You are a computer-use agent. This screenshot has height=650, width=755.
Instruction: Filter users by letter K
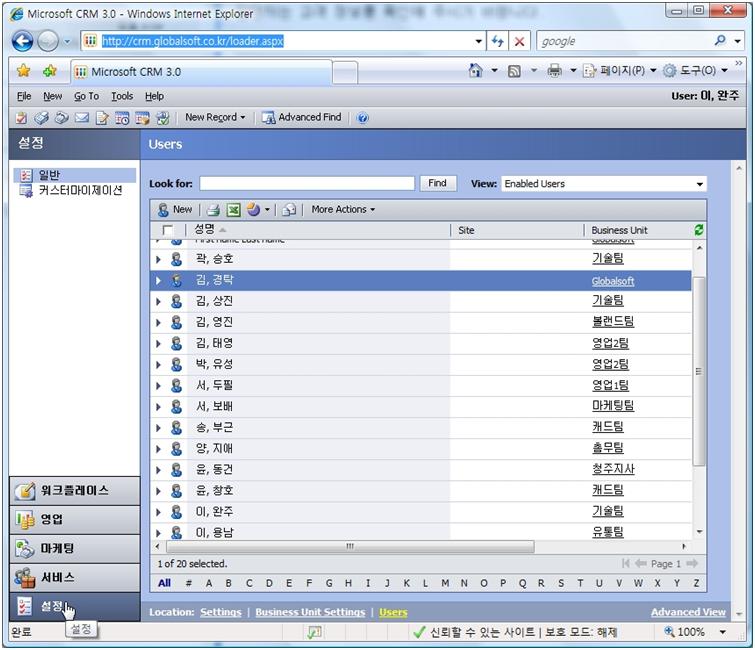pyautogui.click(x=406, y=583)
